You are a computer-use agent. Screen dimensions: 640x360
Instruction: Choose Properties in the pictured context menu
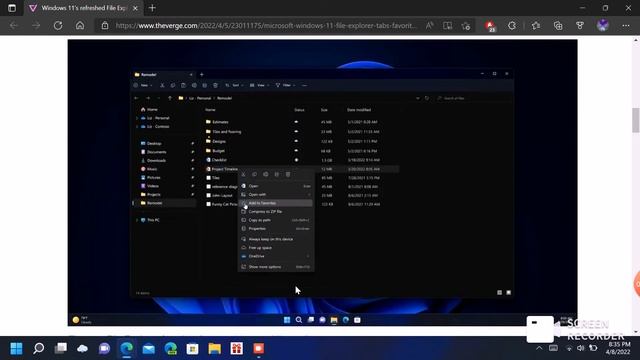tap(276, 229)
